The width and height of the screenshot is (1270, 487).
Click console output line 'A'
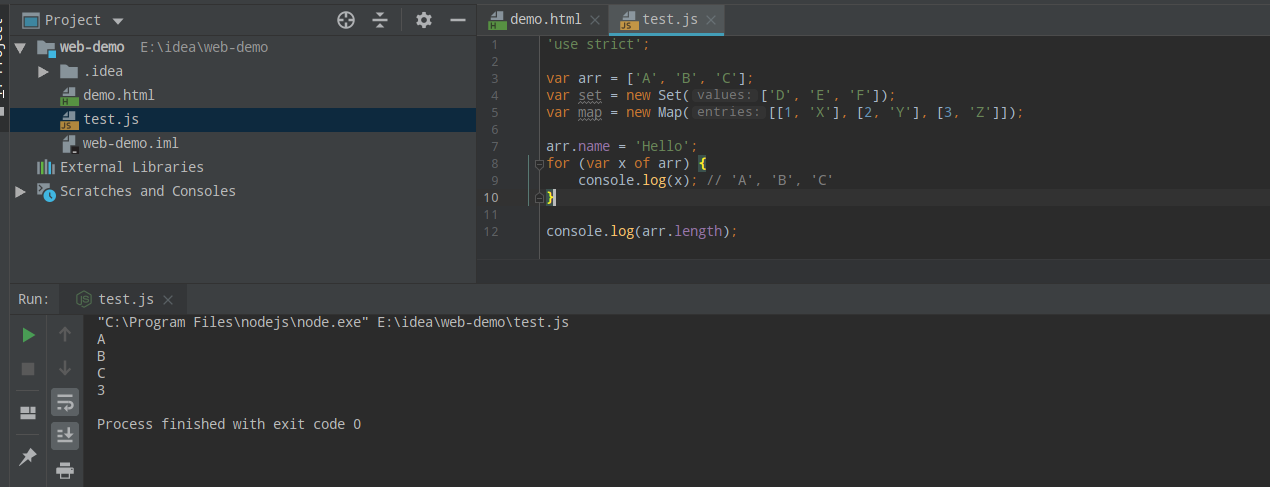(101, 340)
